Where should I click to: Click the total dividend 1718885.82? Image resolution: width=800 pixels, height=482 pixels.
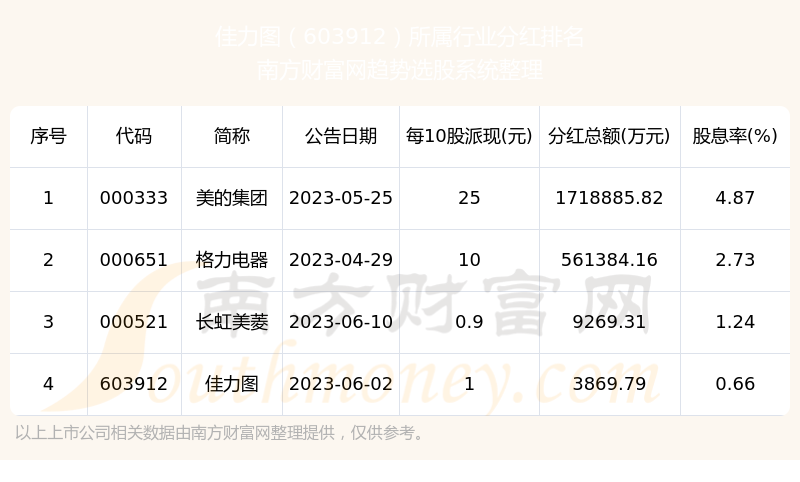609,198
